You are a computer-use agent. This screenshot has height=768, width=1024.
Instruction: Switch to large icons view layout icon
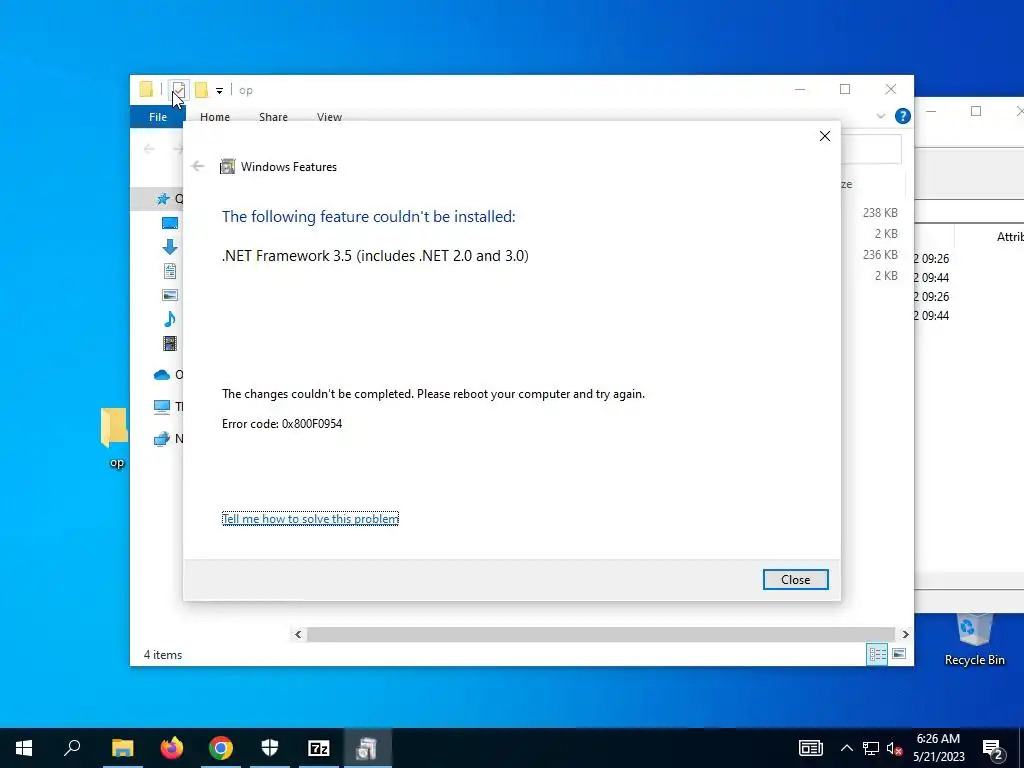click(899, 654)
